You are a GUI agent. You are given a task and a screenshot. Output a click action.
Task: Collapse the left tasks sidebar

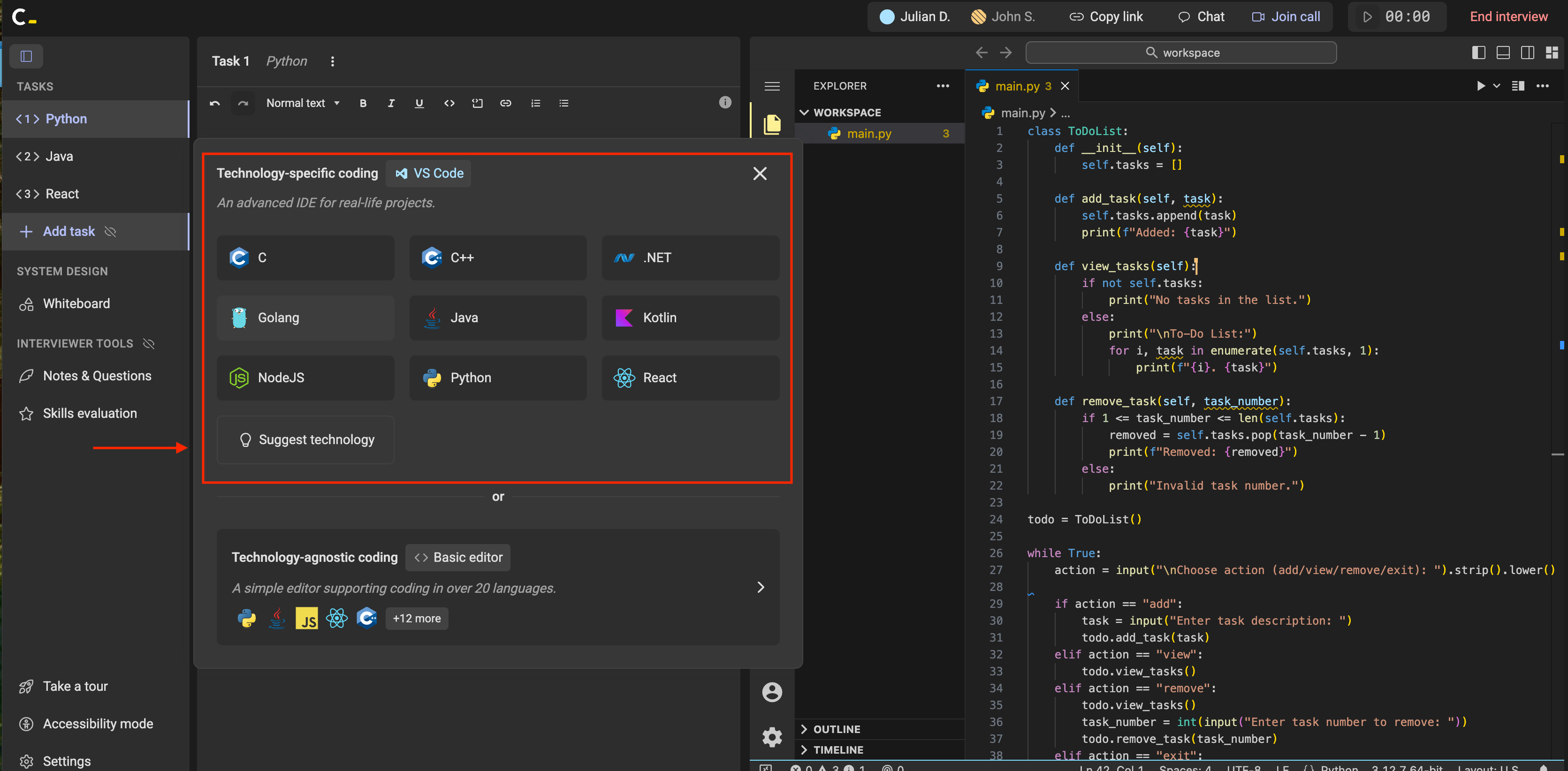tap(26, 56)
